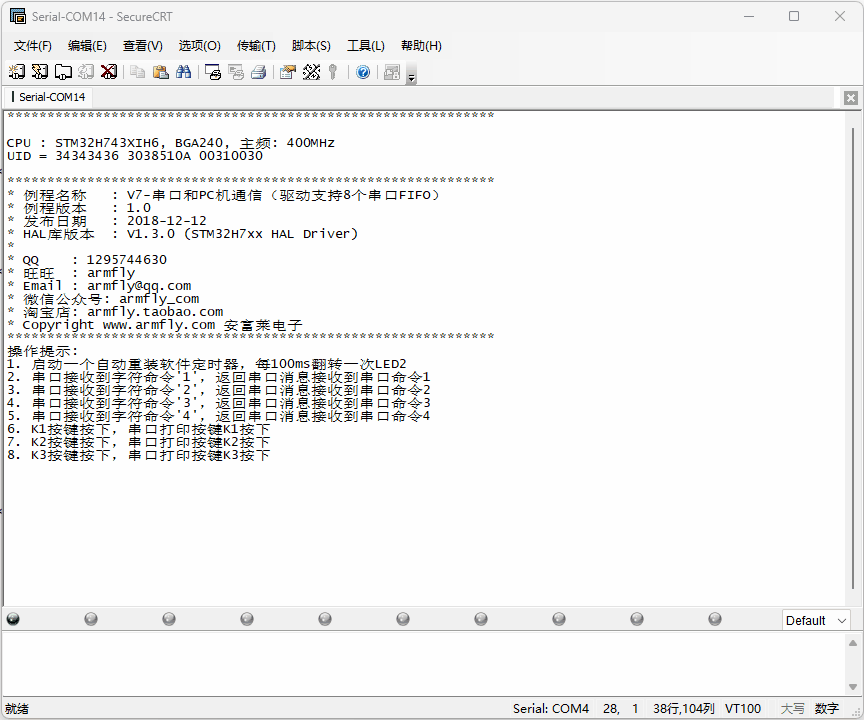Click the Serial: COM4 status entry
The height and width of the screenshot is (720, 864).
pos(551,708)
